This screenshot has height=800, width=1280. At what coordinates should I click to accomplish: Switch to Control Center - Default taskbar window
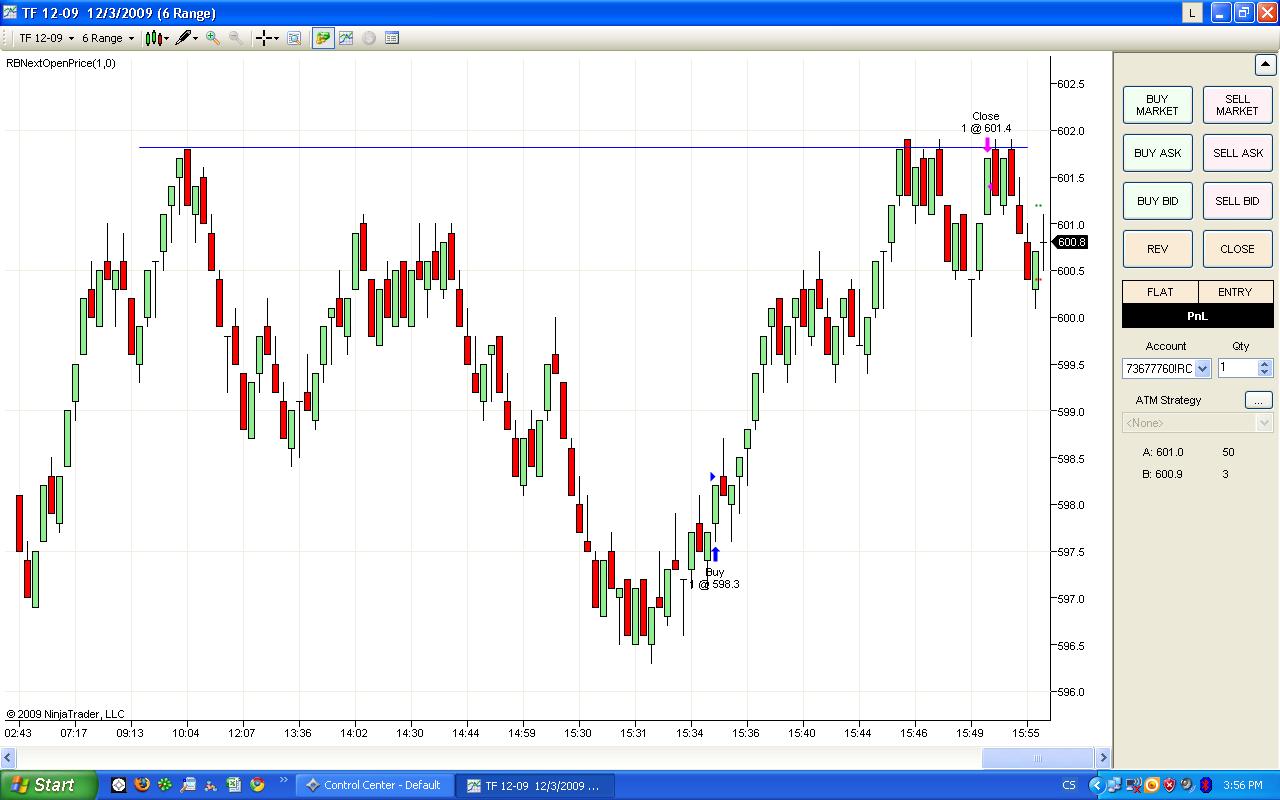tap(374, 785)
